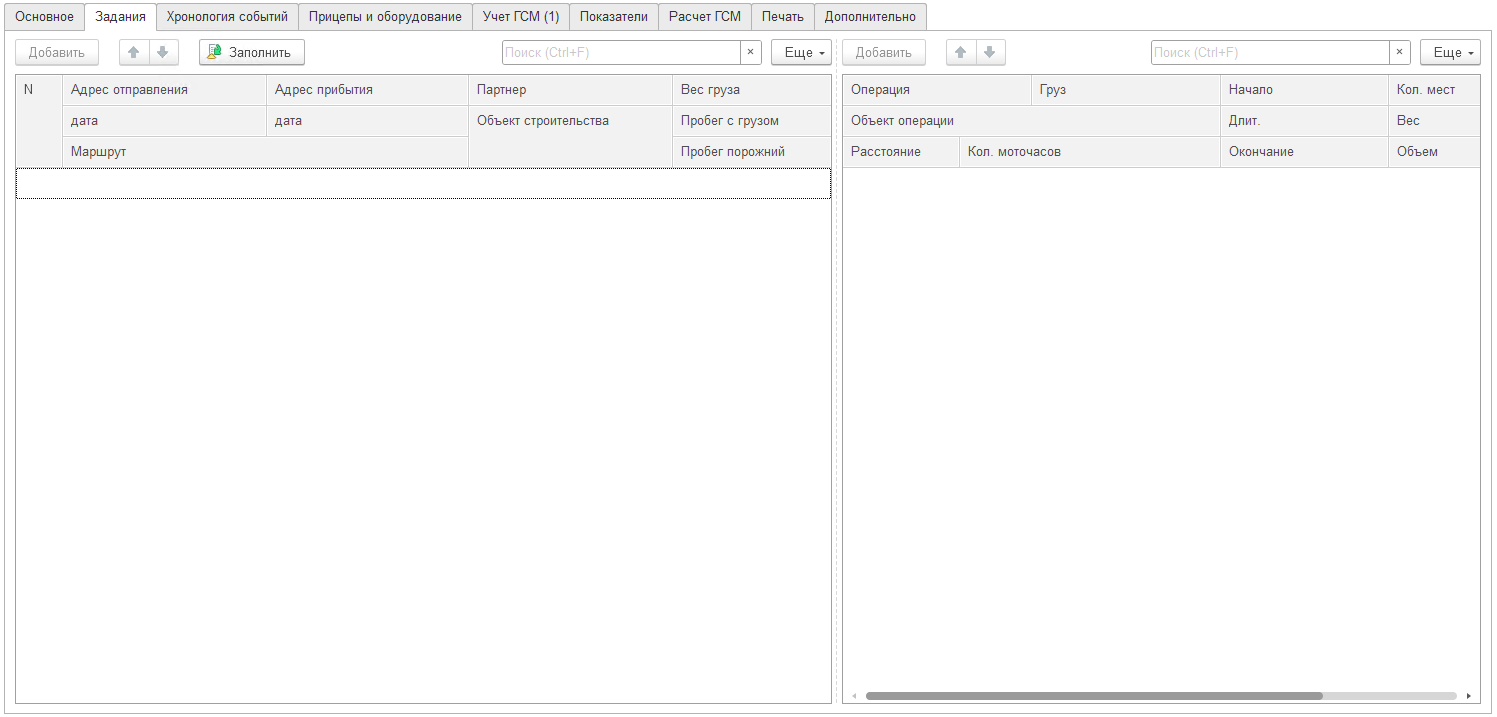Screen dimensions: 1497x717
Task: Click the Заполнить button
Action: [251, 52]
